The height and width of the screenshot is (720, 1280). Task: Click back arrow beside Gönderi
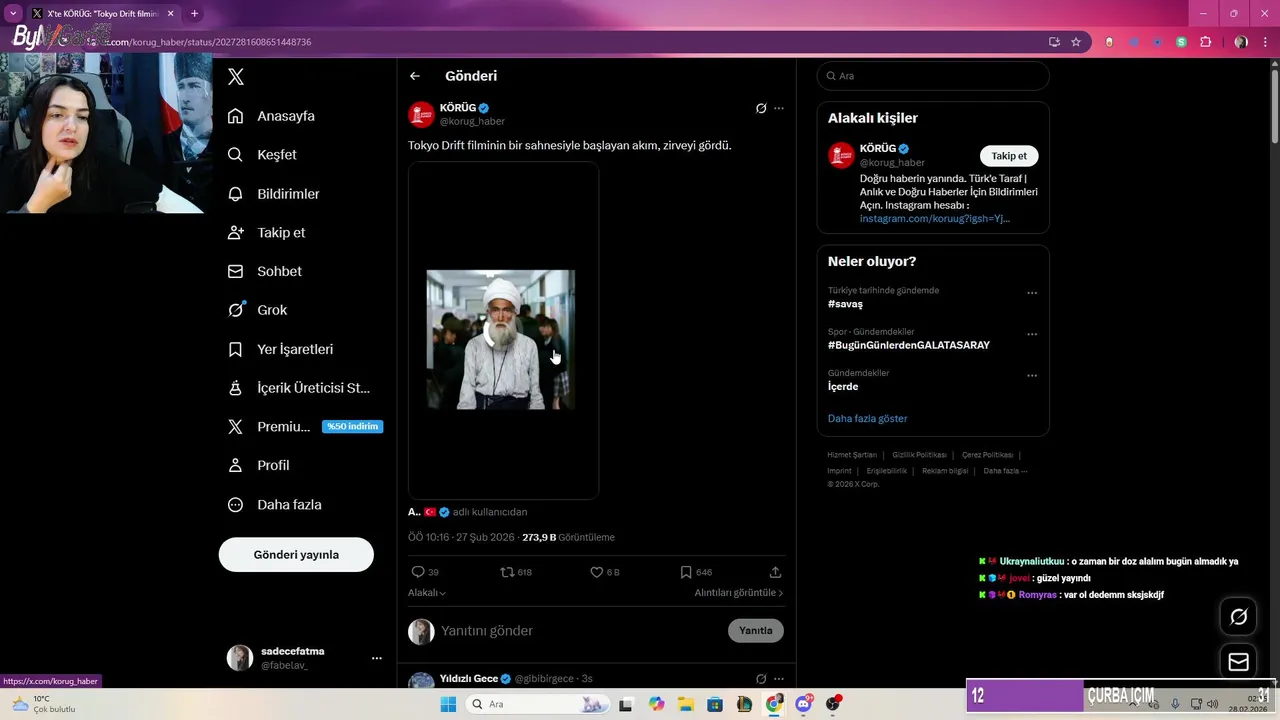(415, 76)
